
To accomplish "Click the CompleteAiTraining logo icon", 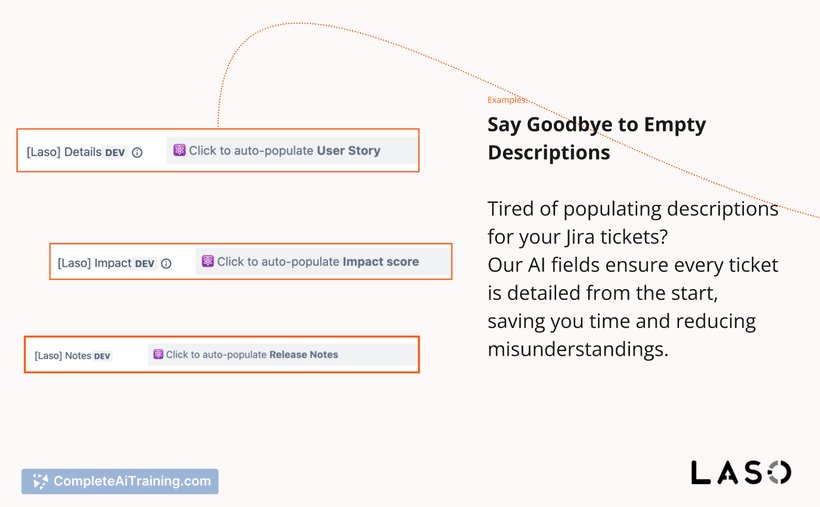I will click(x=40, y=481).
